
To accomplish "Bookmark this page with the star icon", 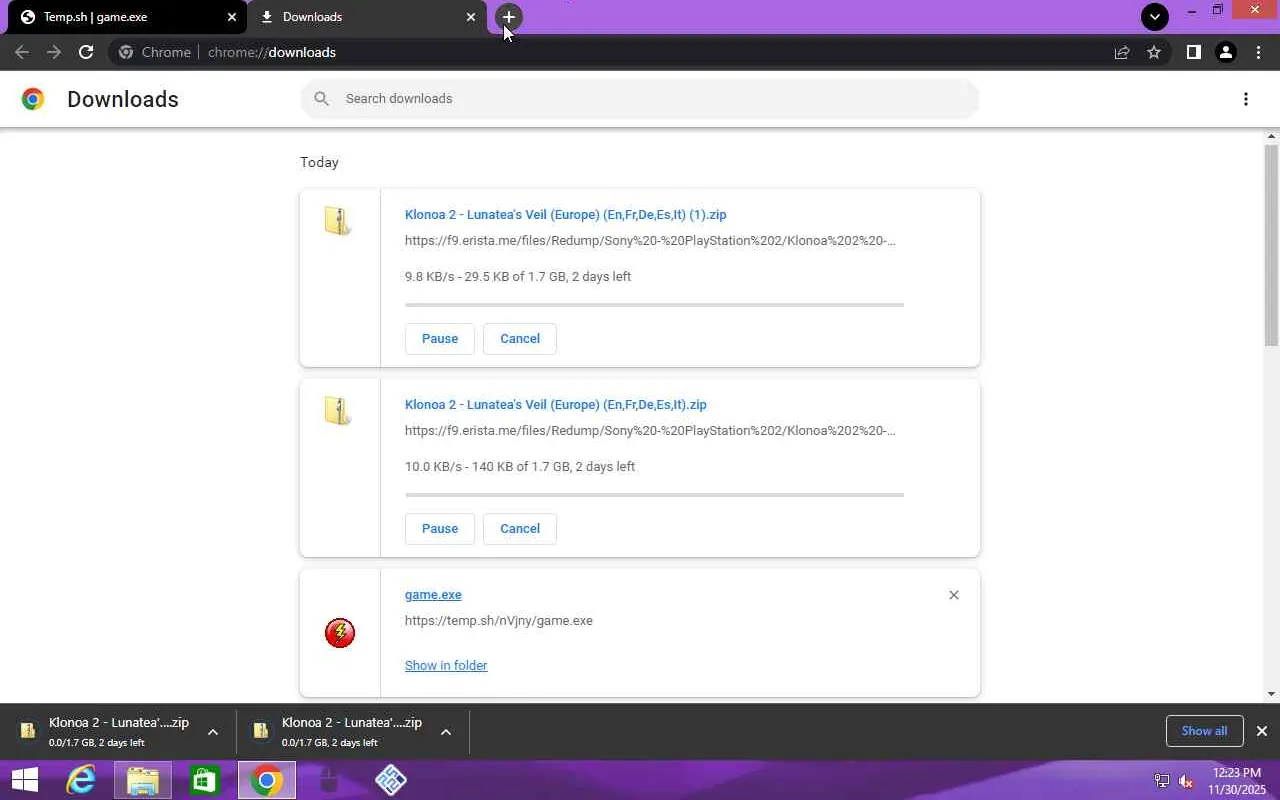I will [1154, 52].
